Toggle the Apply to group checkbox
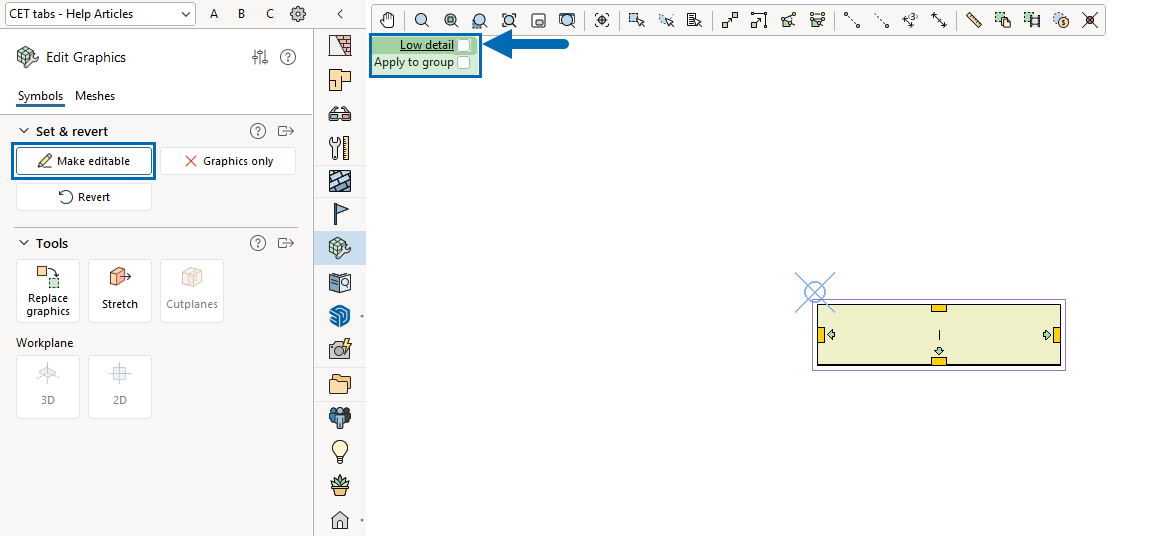1161x536 pixels. [464, 63]
